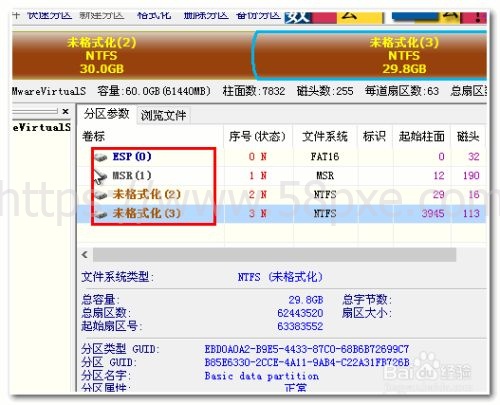Select the eVirtualS disk in the left tree
This screenshot has height=405, width=500.
click(x=42, y=127)
